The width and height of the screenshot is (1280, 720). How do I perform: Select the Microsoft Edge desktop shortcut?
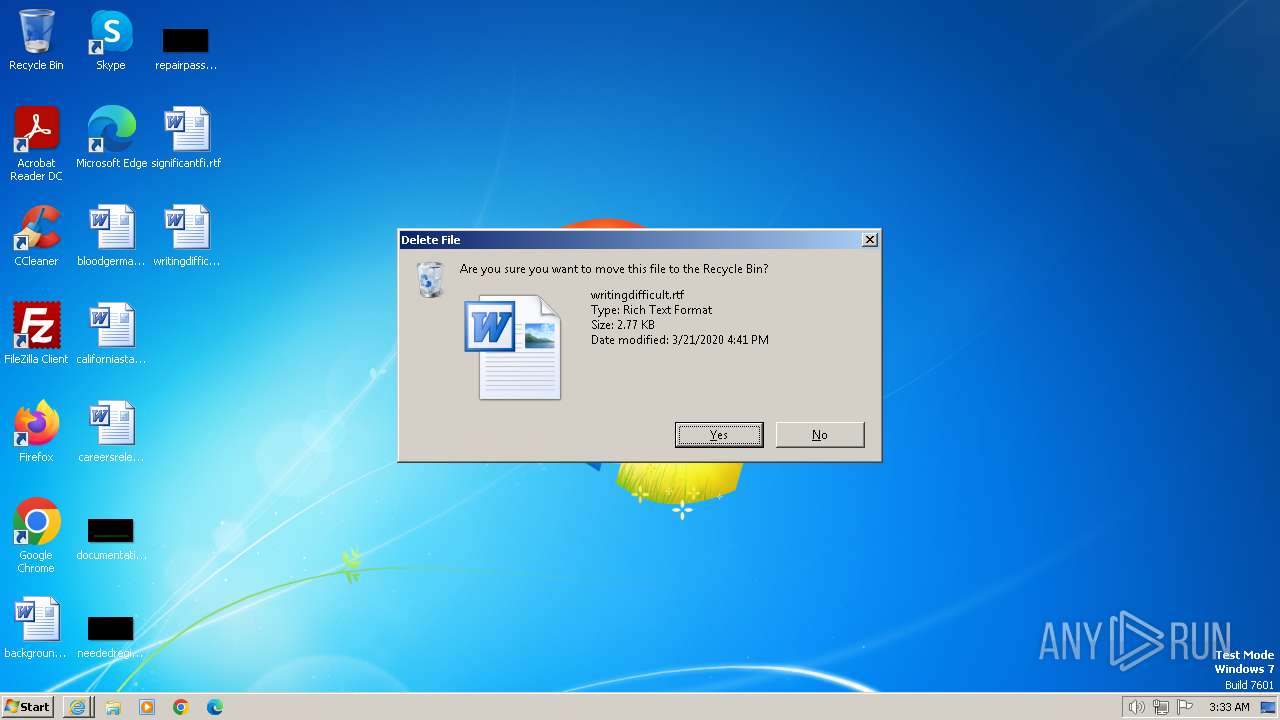coord(111,138)
